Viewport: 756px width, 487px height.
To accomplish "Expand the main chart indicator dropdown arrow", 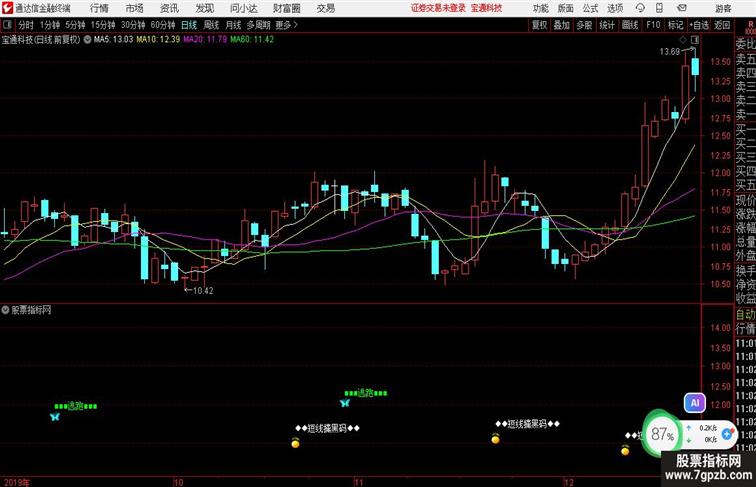I will [87, 40].
